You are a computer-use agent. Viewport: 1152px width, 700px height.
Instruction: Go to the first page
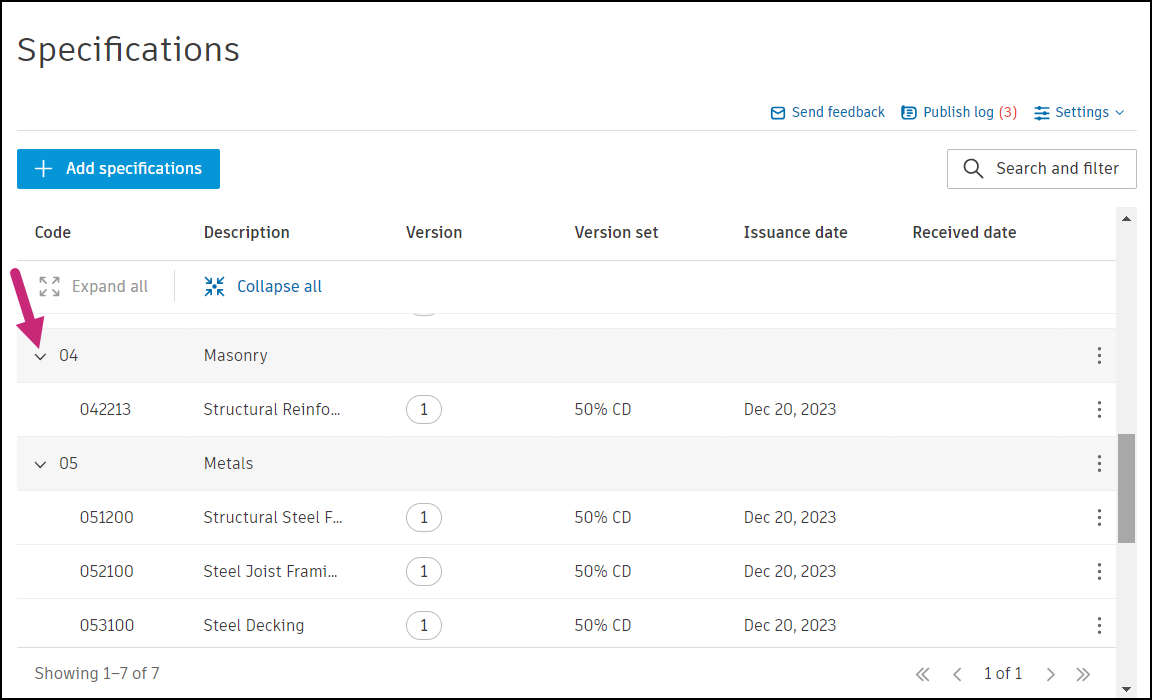[x=923, y=674]
